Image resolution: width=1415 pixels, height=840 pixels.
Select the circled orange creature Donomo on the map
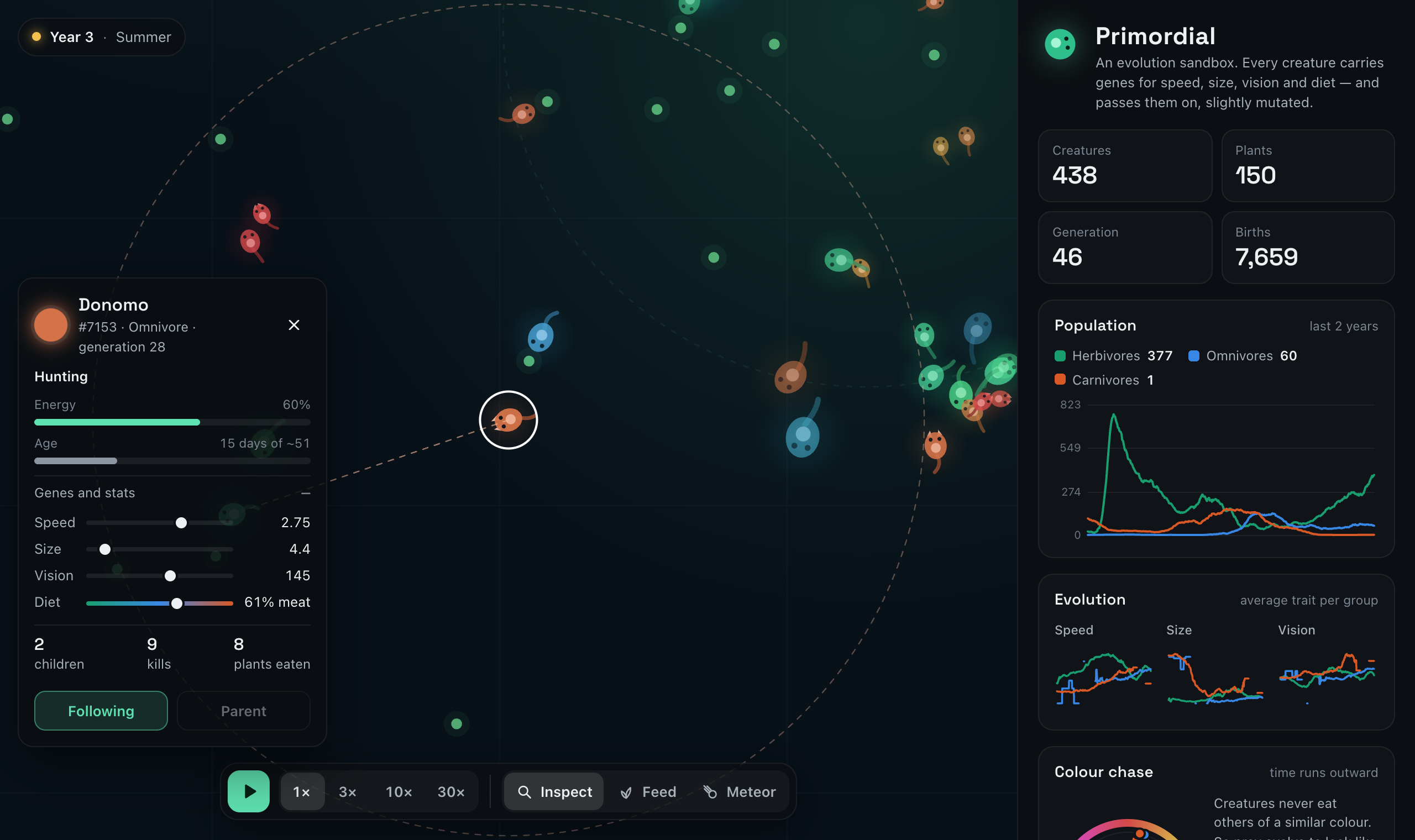click(x=509, y=420)
